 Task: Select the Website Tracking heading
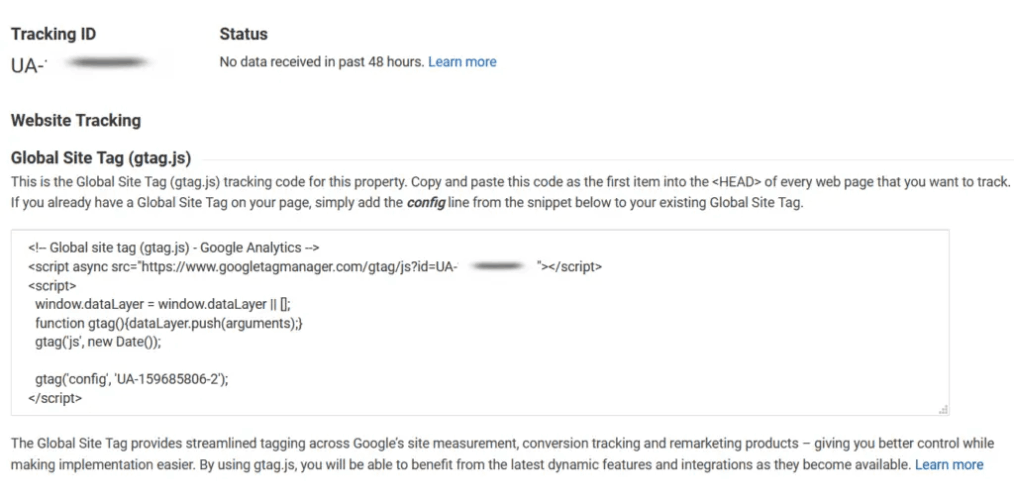(75, 120)
